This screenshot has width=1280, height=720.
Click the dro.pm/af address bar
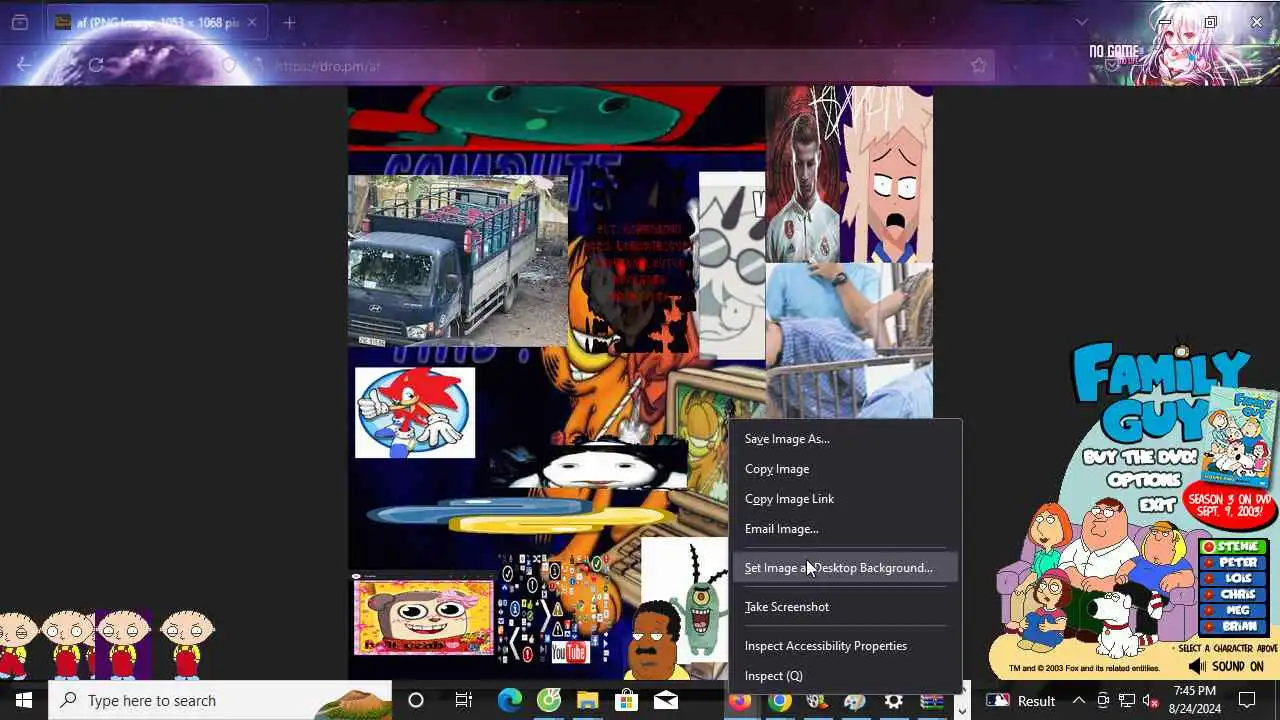point(620,65)
